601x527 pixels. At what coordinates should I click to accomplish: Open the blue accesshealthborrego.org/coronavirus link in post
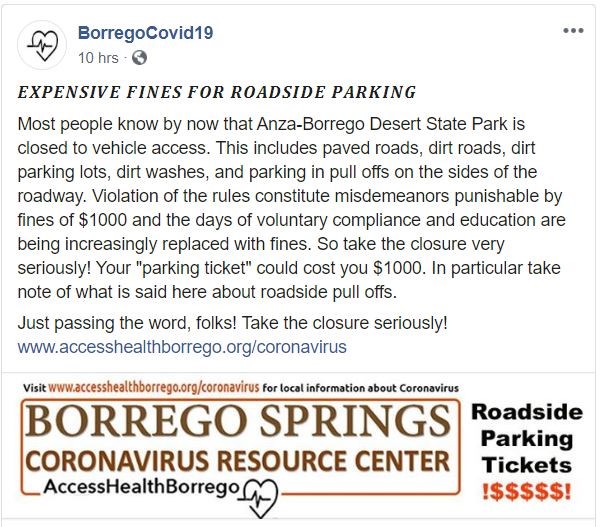(x=182, y=347)
